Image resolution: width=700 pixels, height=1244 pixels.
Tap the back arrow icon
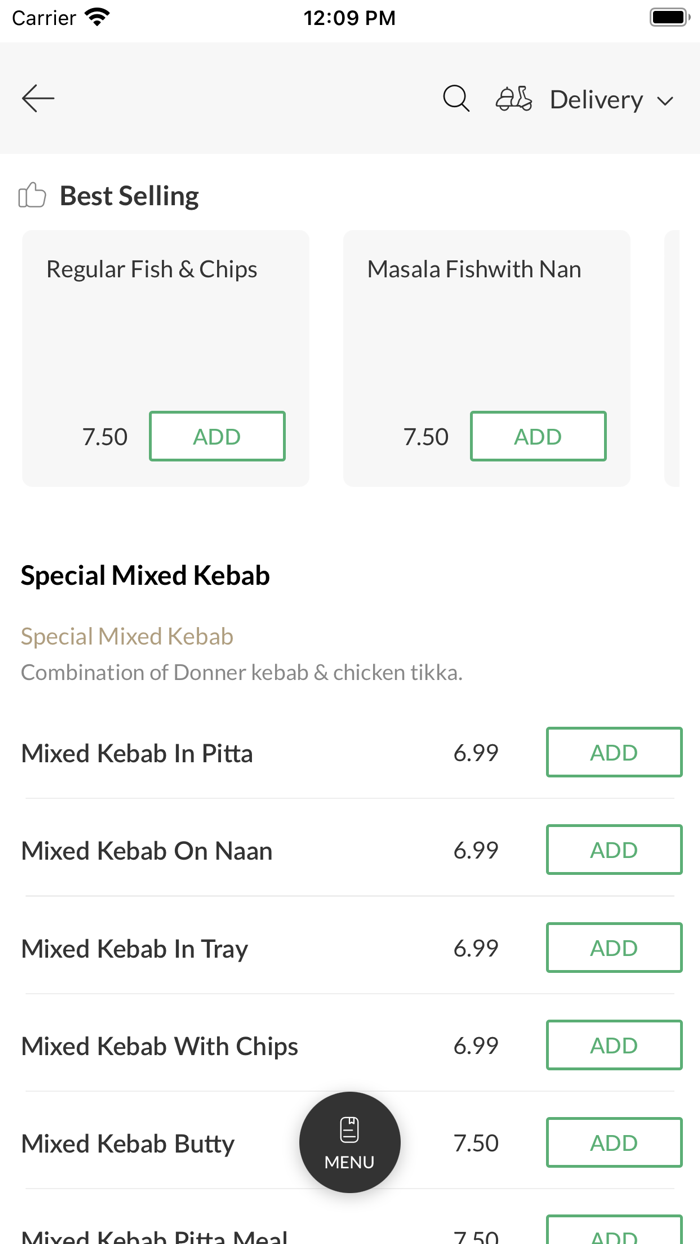[38, 98]
